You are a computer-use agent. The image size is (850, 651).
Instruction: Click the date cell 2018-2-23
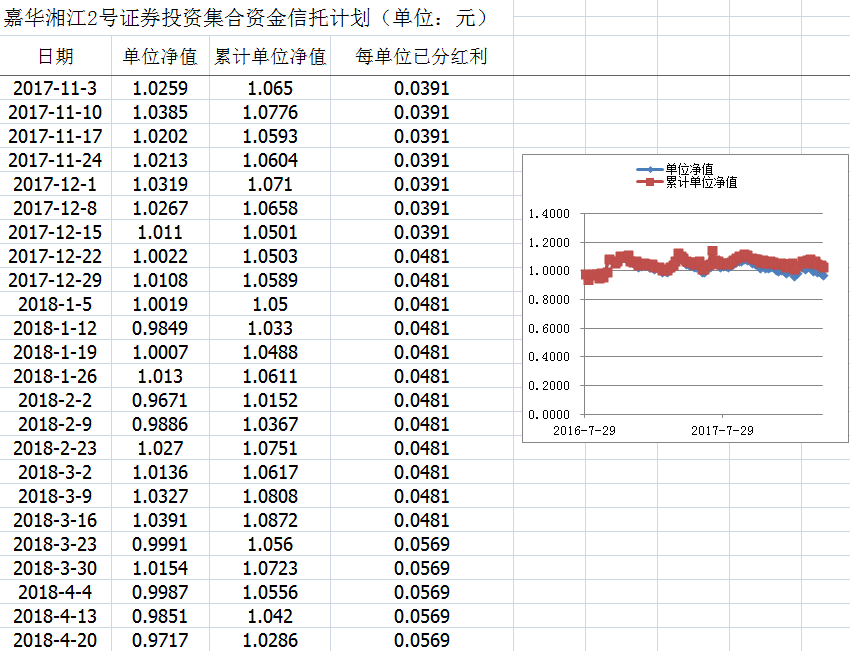point(55,448)
